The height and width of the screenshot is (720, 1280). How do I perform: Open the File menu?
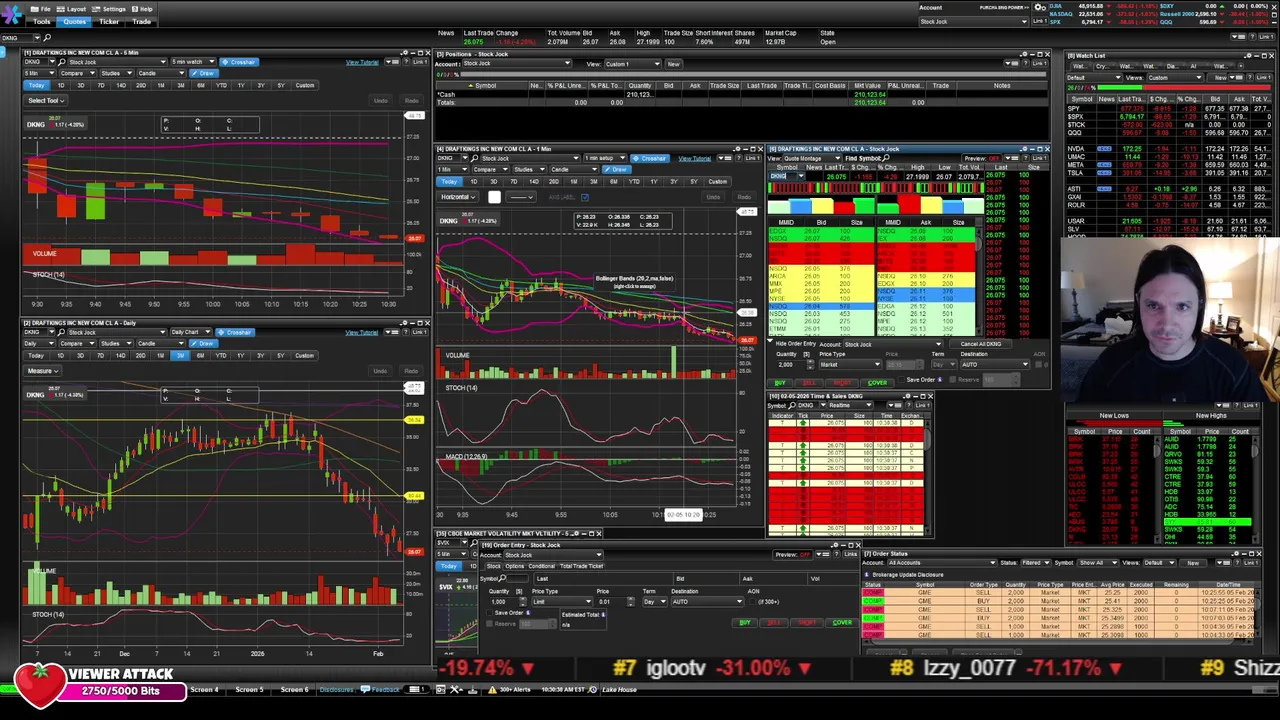click(41, 9)
